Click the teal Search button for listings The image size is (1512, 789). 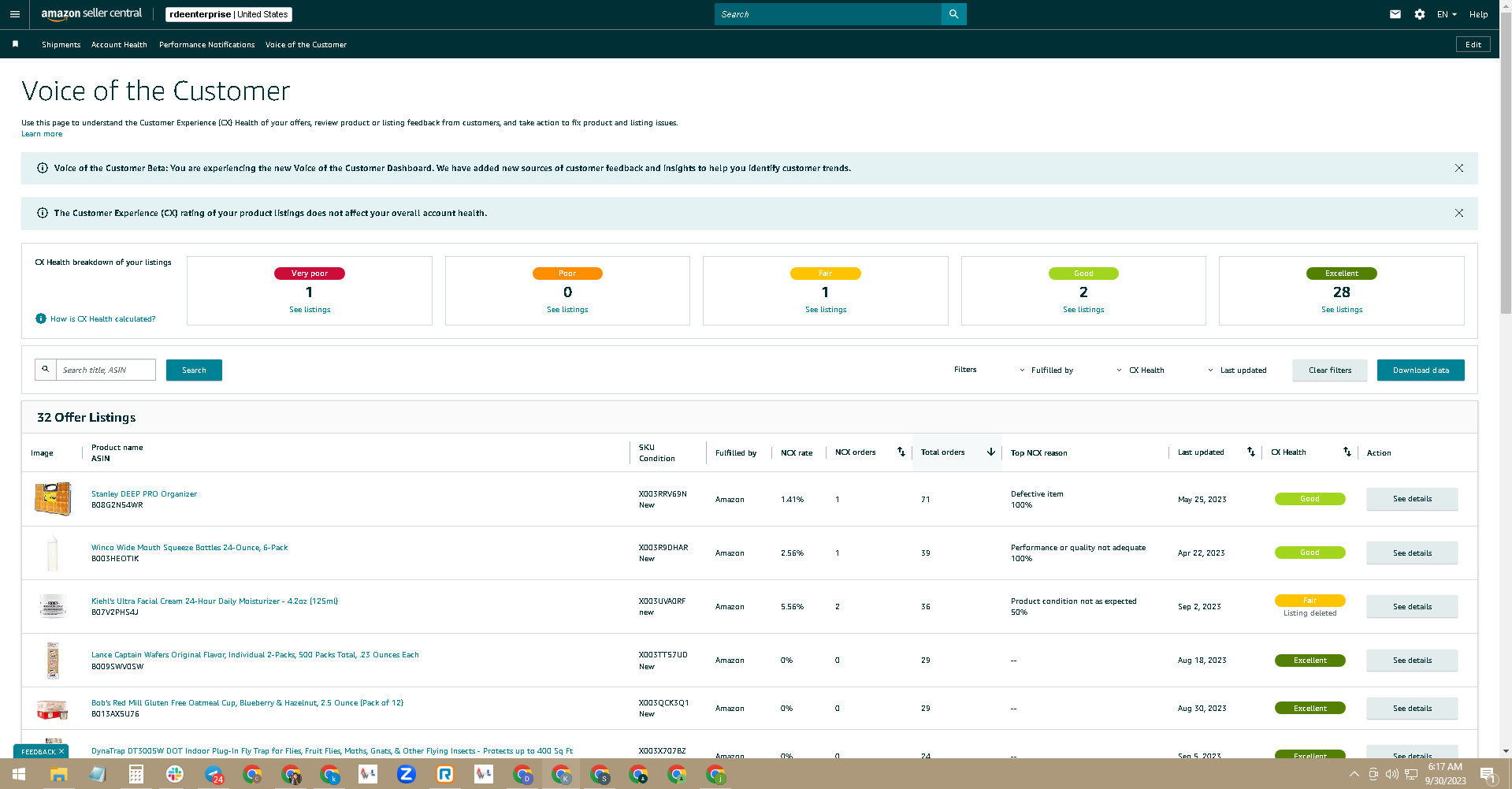tap(194, 370)
